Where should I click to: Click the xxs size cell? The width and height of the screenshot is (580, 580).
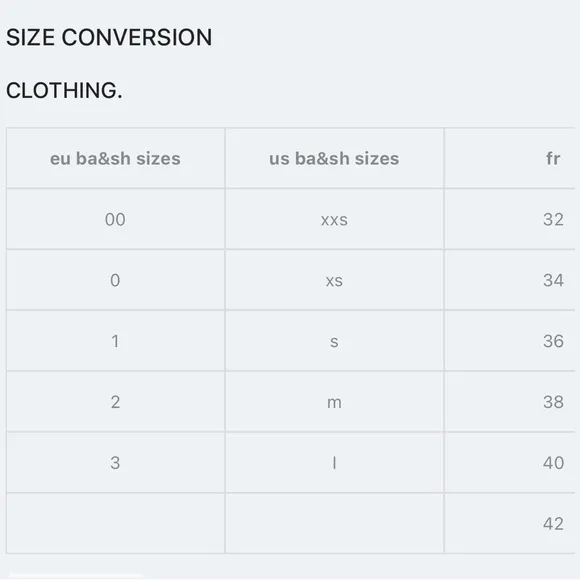point(334,219)
